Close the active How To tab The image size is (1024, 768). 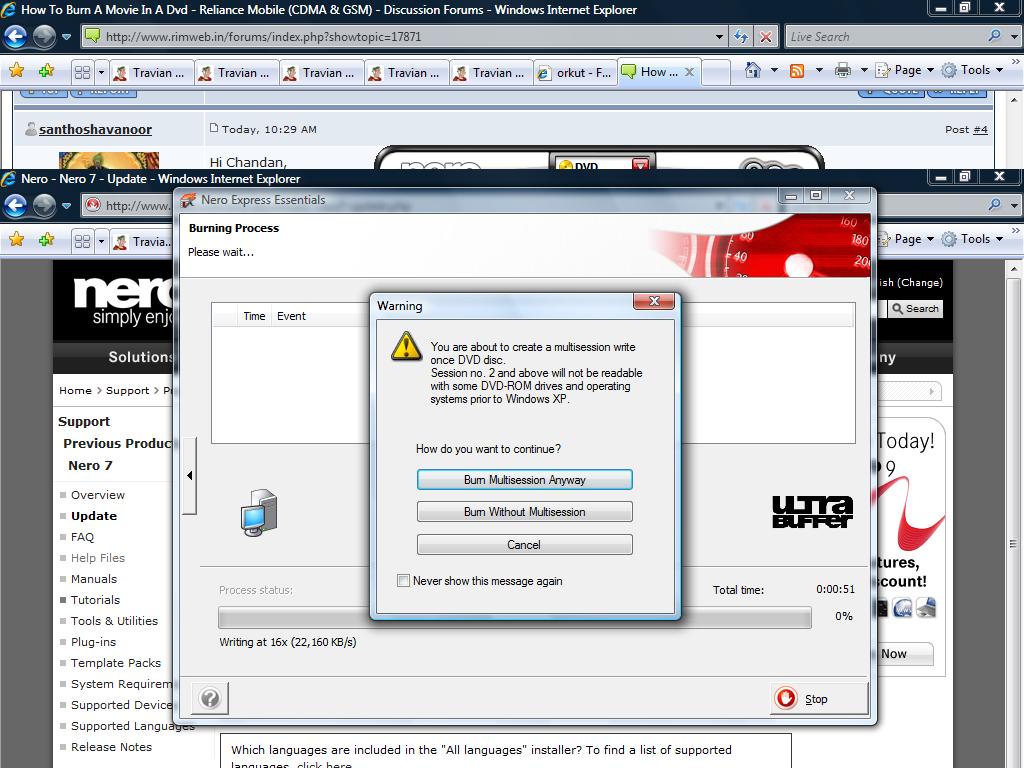[689, 72]
